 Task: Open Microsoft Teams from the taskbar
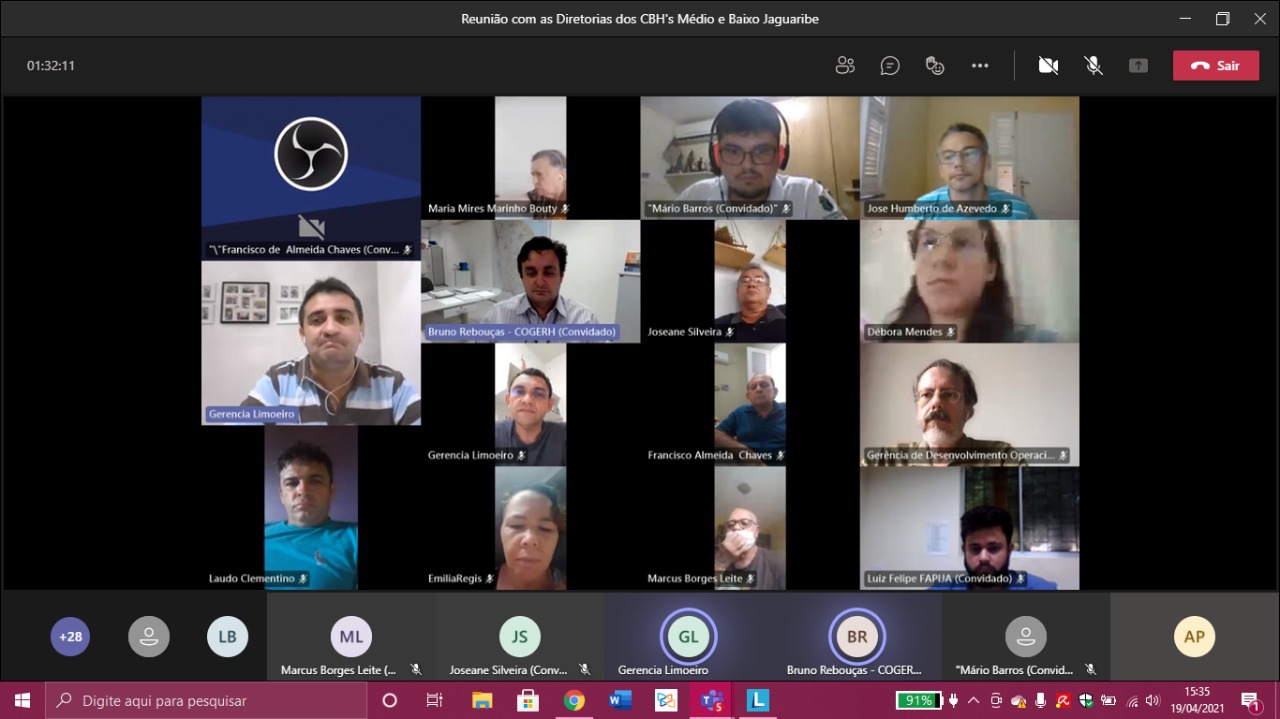[712, 700]
